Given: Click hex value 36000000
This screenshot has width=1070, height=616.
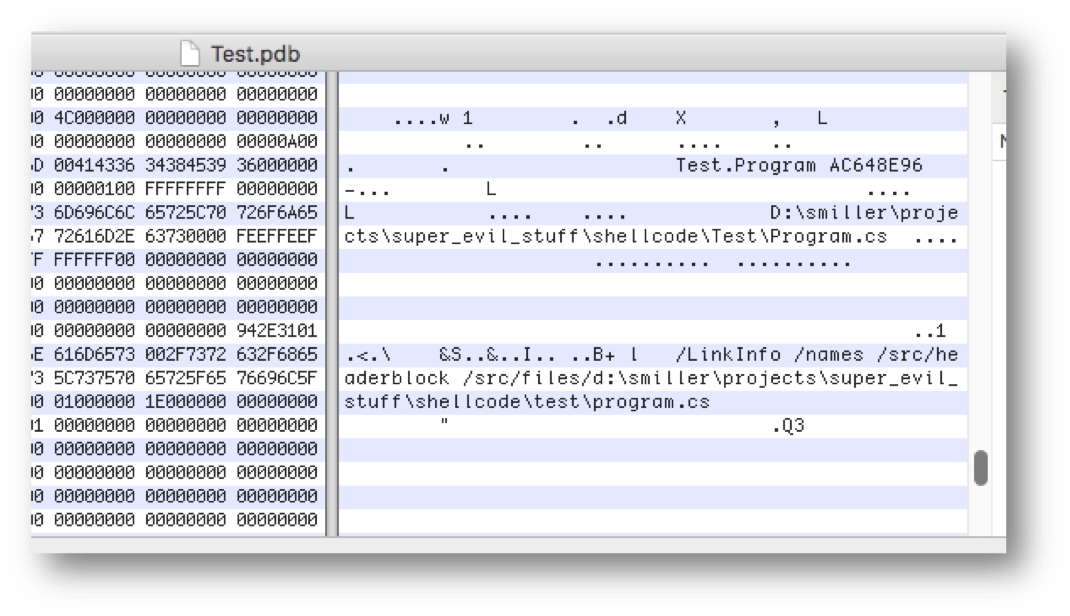Looking at the screenshot, I should pos(277,165).
